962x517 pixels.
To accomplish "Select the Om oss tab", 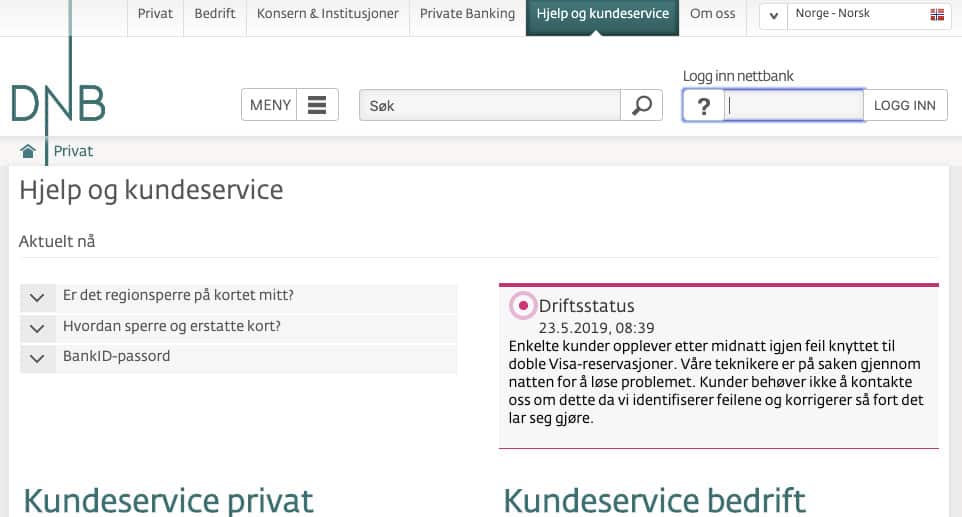I will click(713, 14).
